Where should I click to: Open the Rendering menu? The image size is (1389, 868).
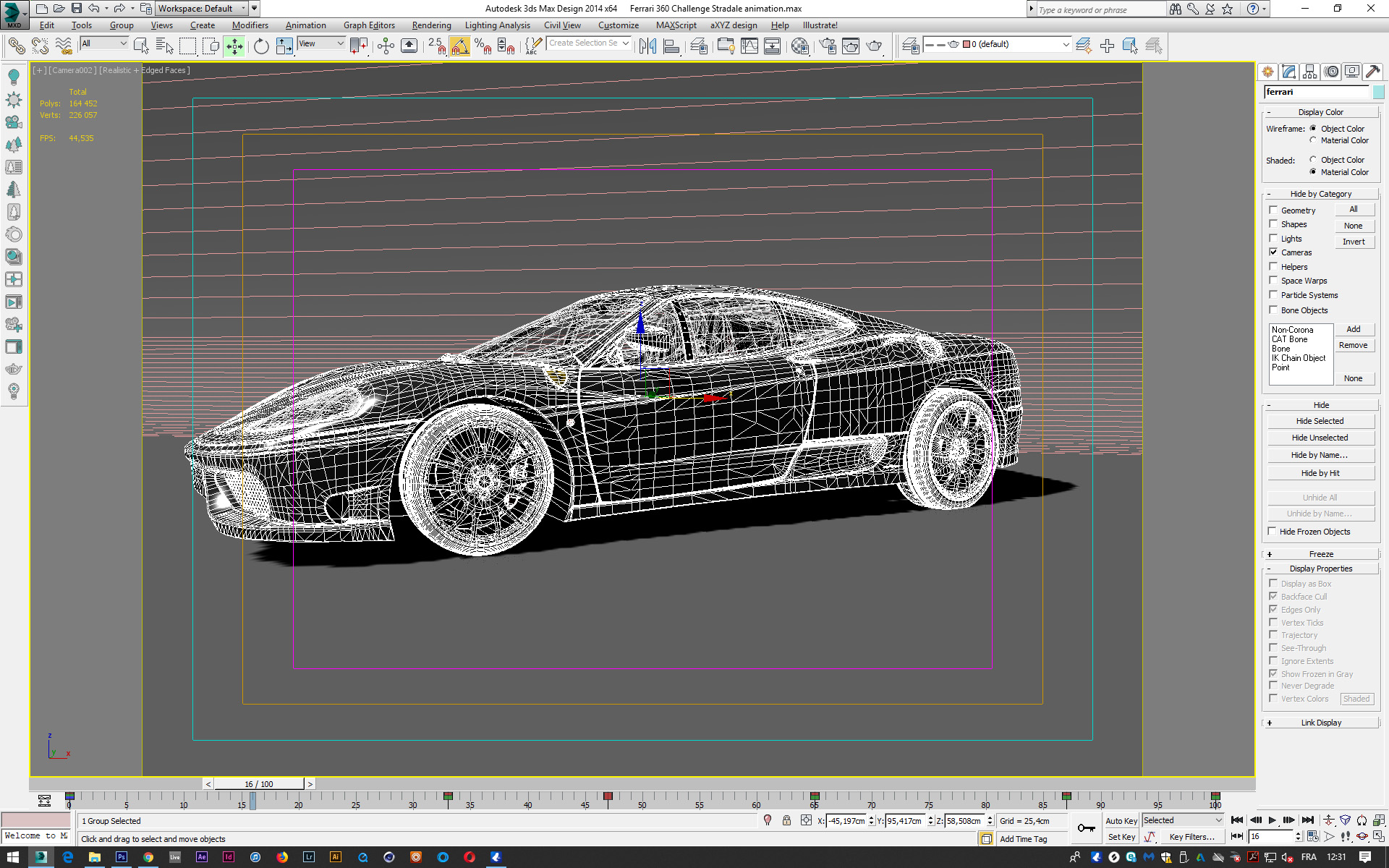[431, 25]
